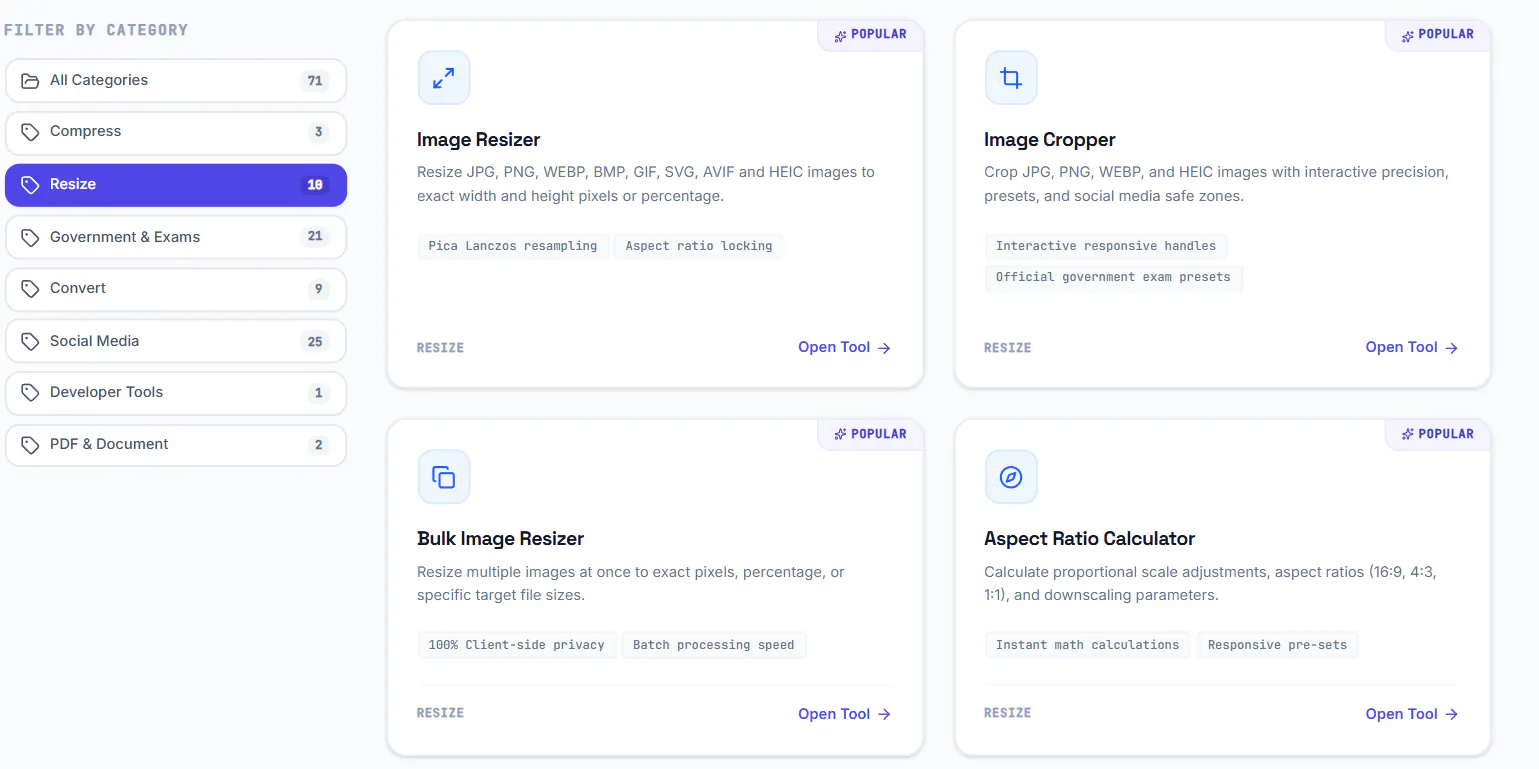This screenshot has height=769, width=1539.
Task: Click the Interactive responsive handles tag
Action: point(1106,246)
